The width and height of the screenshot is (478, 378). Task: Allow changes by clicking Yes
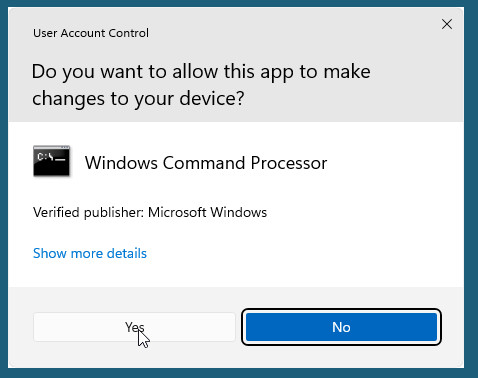click(x=134, y=327)
